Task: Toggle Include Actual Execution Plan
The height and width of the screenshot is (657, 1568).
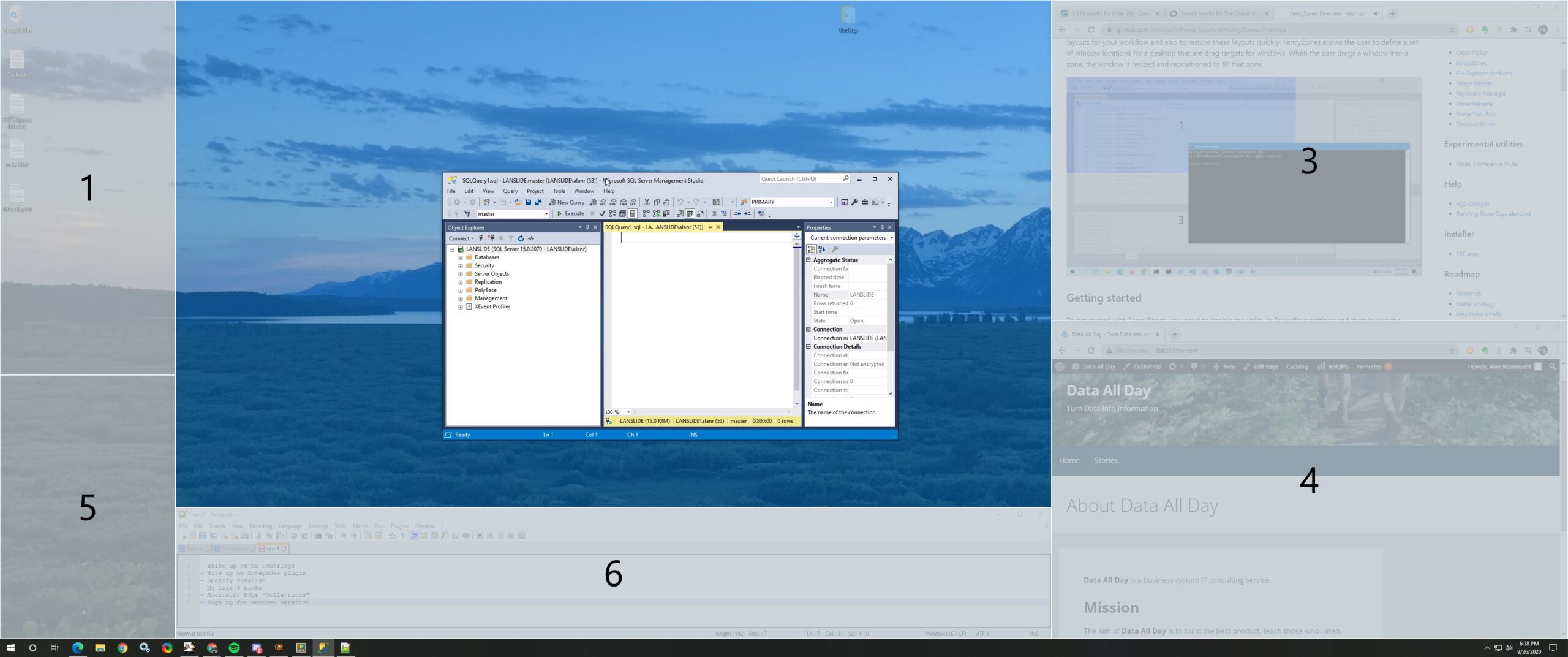Action: (646, 213)
